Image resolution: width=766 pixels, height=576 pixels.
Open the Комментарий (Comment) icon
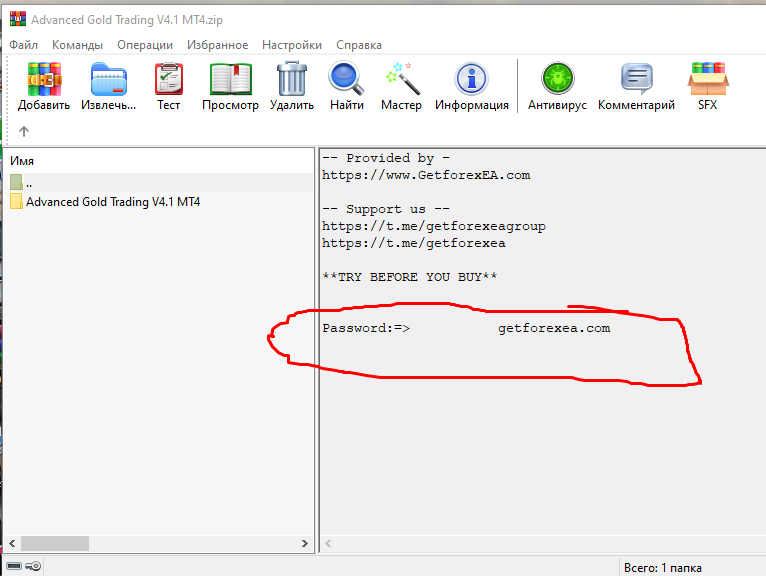[x=637, y=79]
